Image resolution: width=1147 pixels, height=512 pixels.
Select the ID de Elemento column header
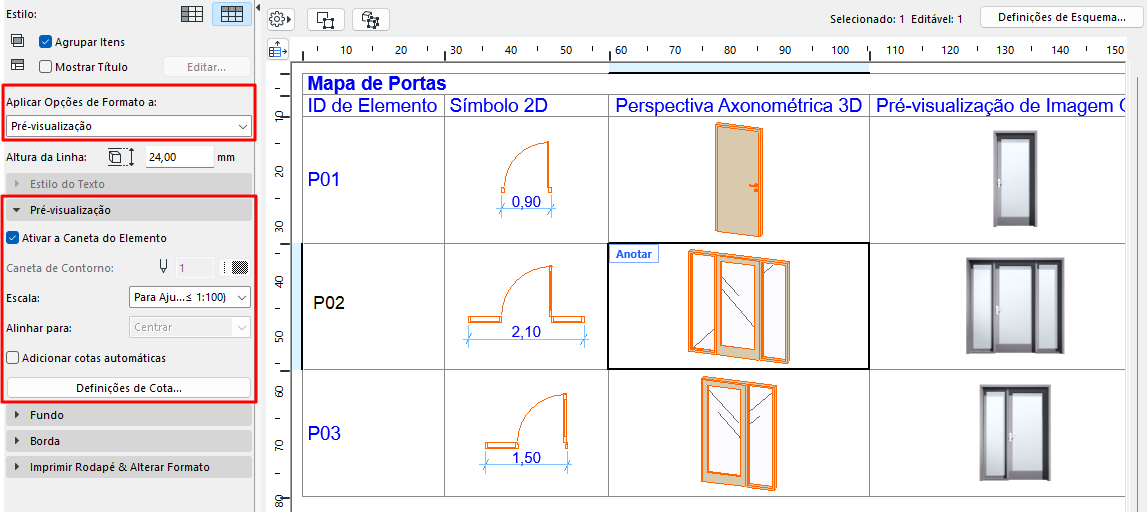pos(373,106)
